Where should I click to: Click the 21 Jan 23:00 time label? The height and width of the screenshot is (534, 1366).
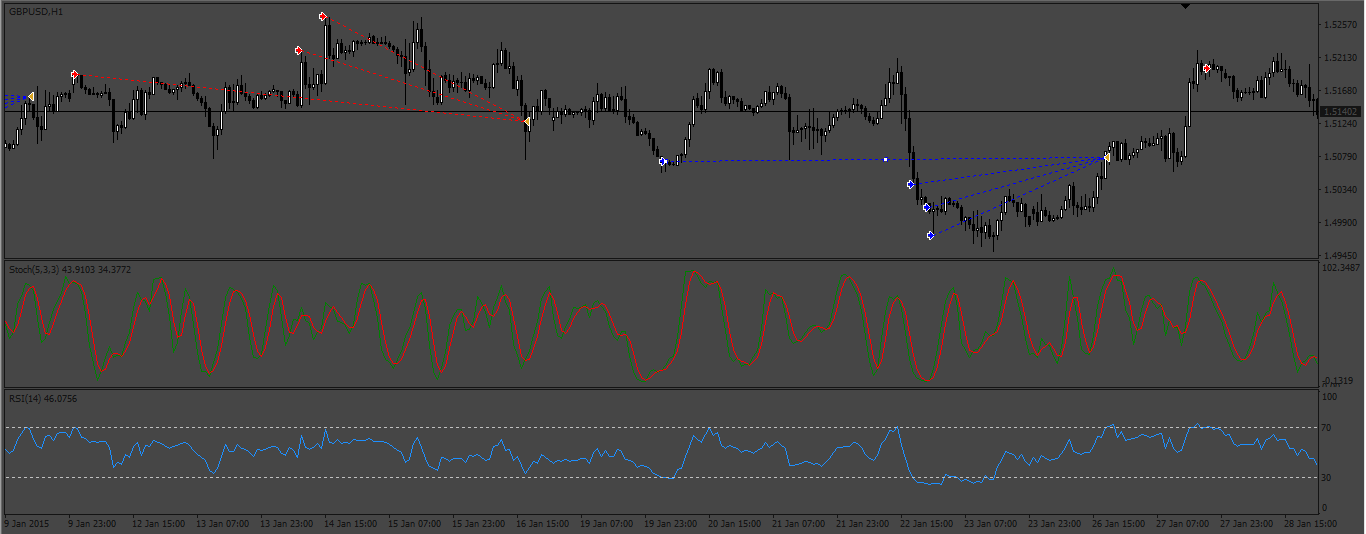coord(863,523)
